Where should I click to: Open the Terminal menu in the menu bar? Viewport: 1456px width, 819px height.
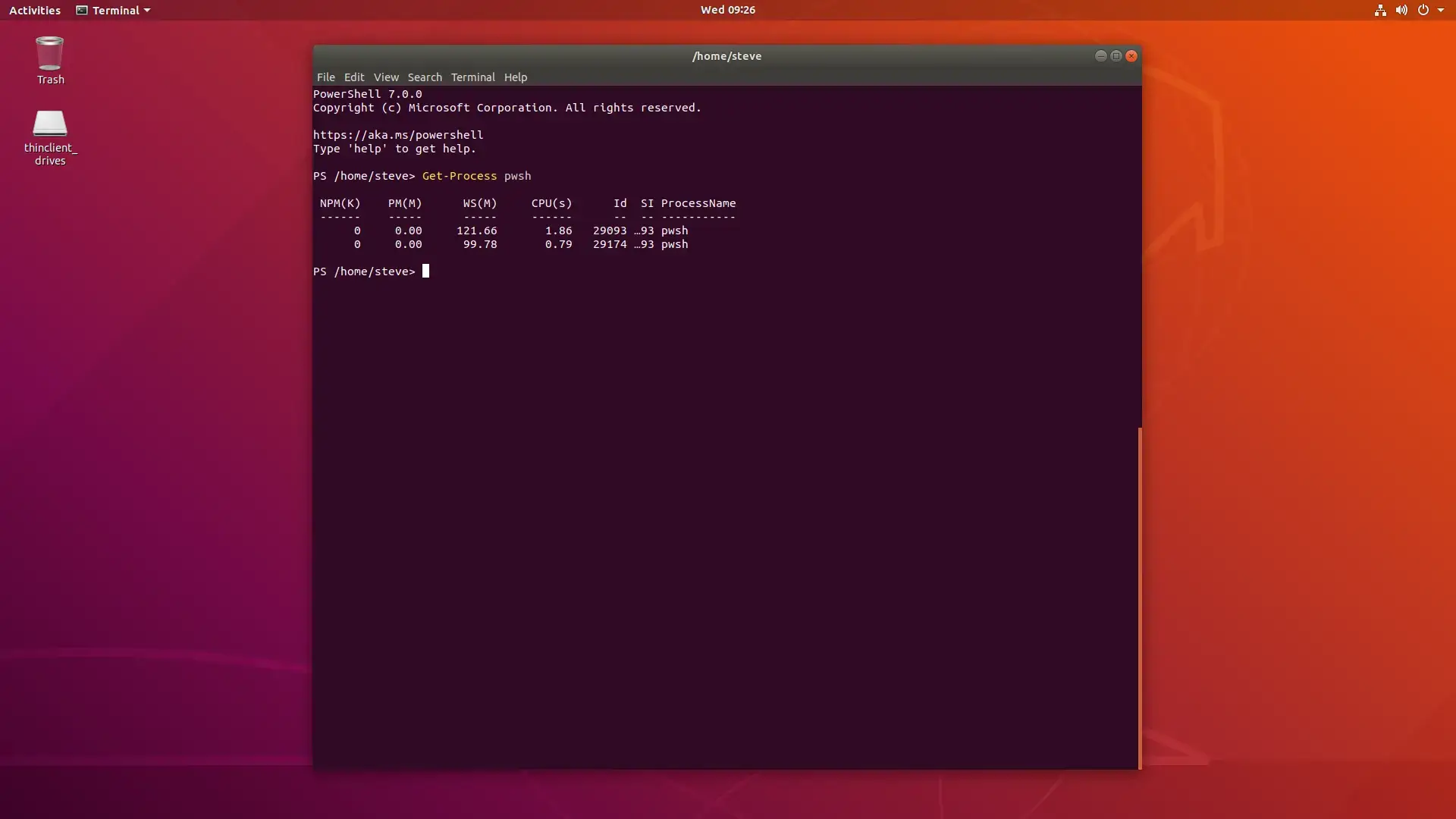point(472,77)
